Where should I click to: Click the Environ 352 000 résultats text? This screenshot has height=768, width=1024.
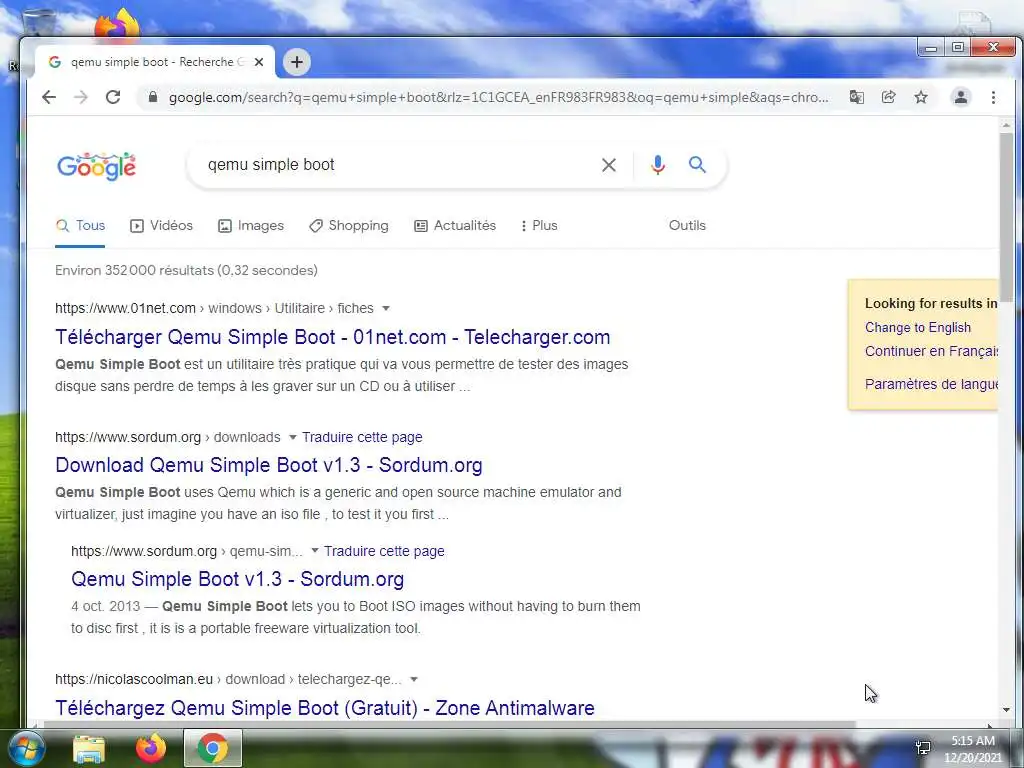pyautogui.click(x=186, y=270)
